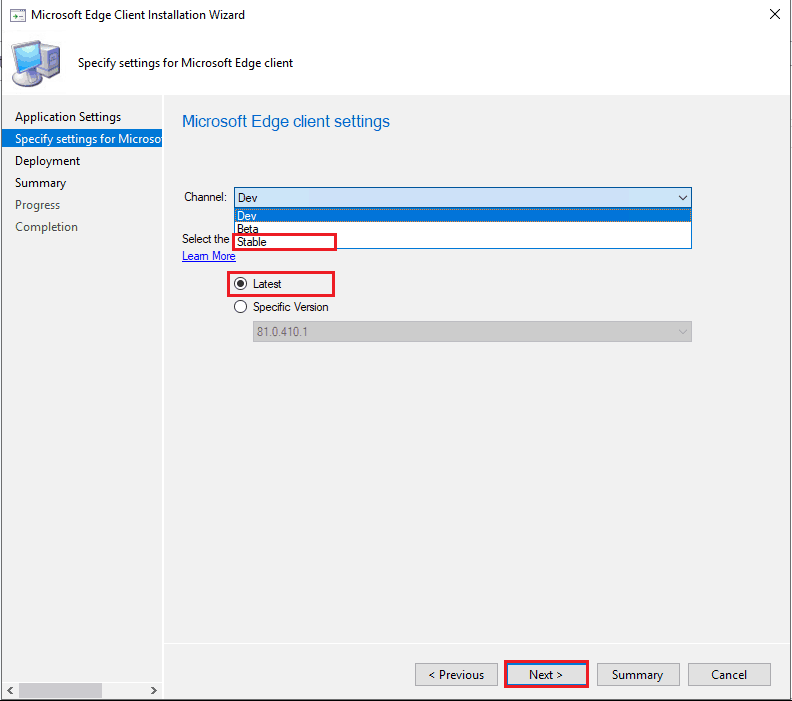Go to Application Settings step

pos(68,117)
